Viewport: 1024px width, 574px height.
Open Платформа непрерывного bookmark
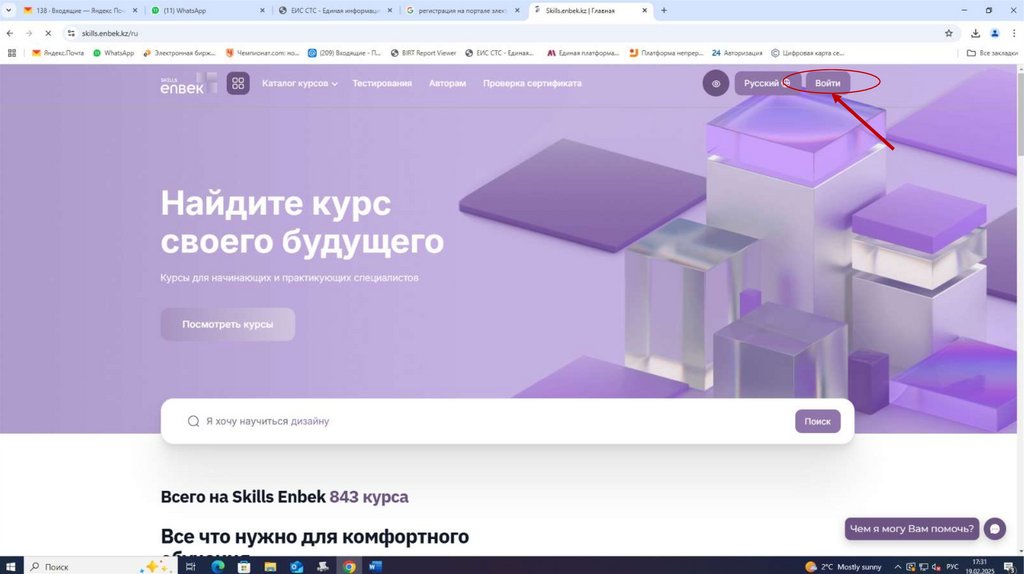coord(667,53)
